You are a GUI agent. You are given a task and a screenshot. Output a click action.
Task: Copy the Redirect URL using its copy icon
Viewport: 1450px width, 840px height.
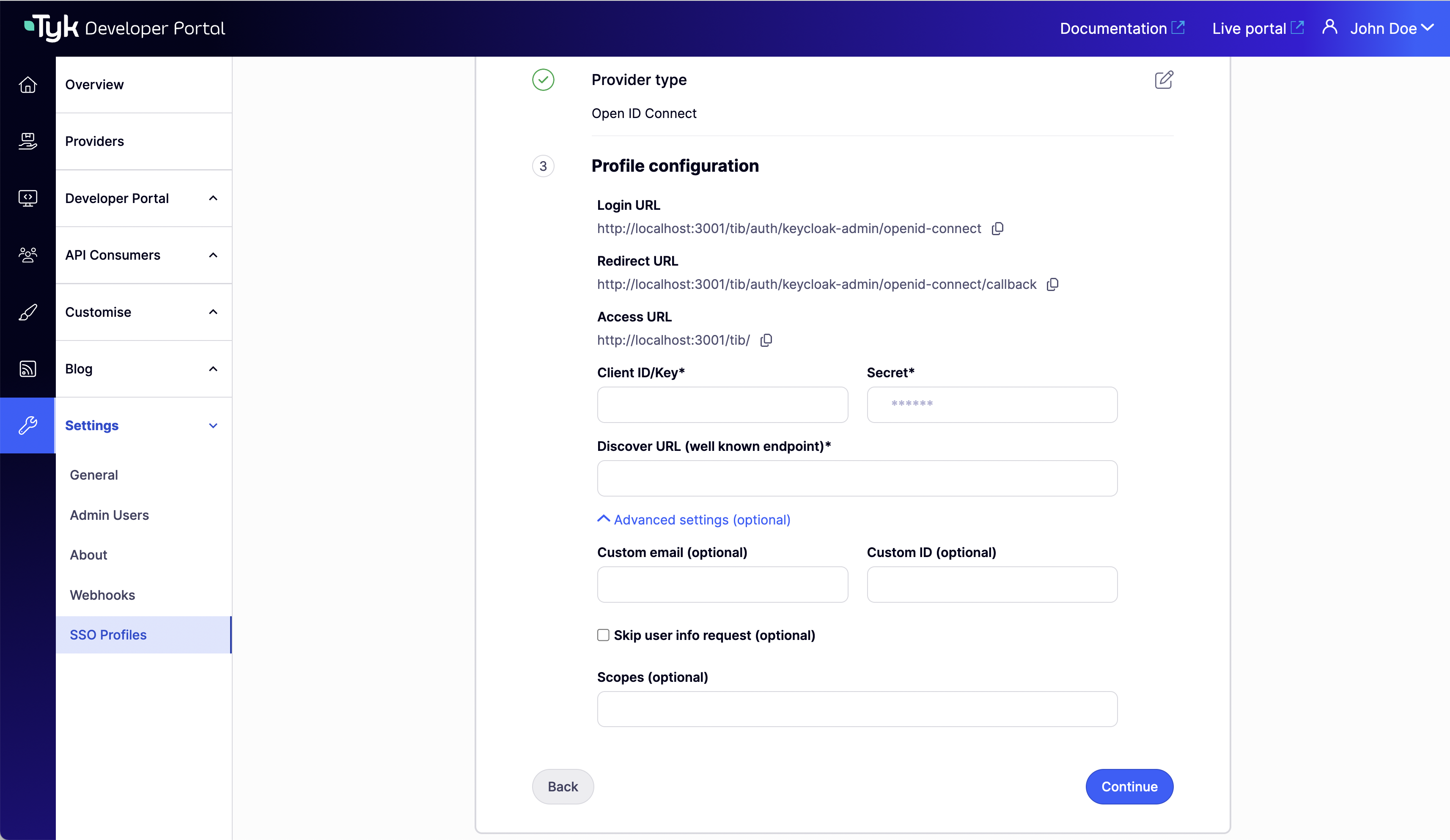1052,284
